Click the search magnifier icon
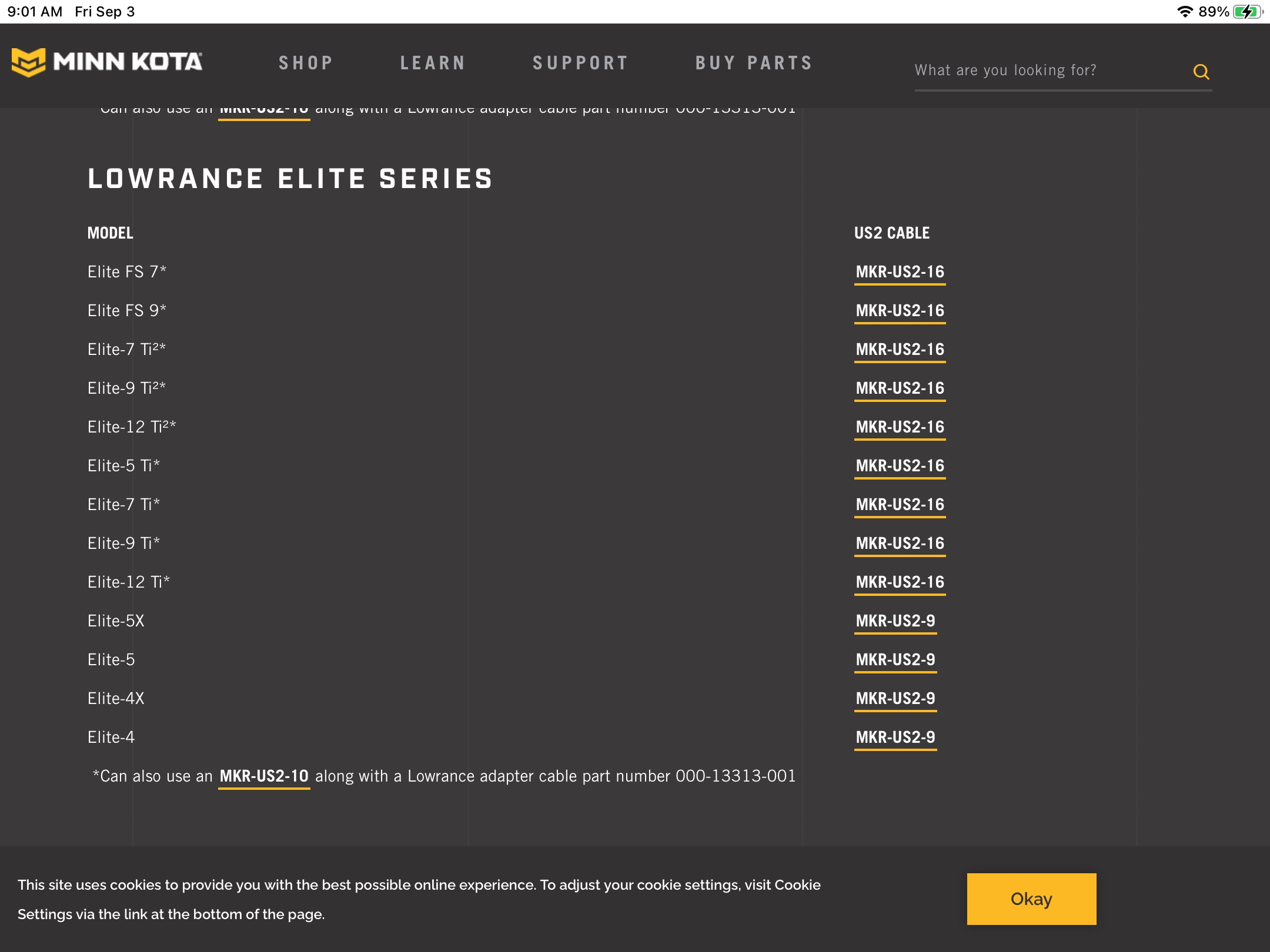The width and height of the screenshot is (1270, 952). (x=1201, y=72)
